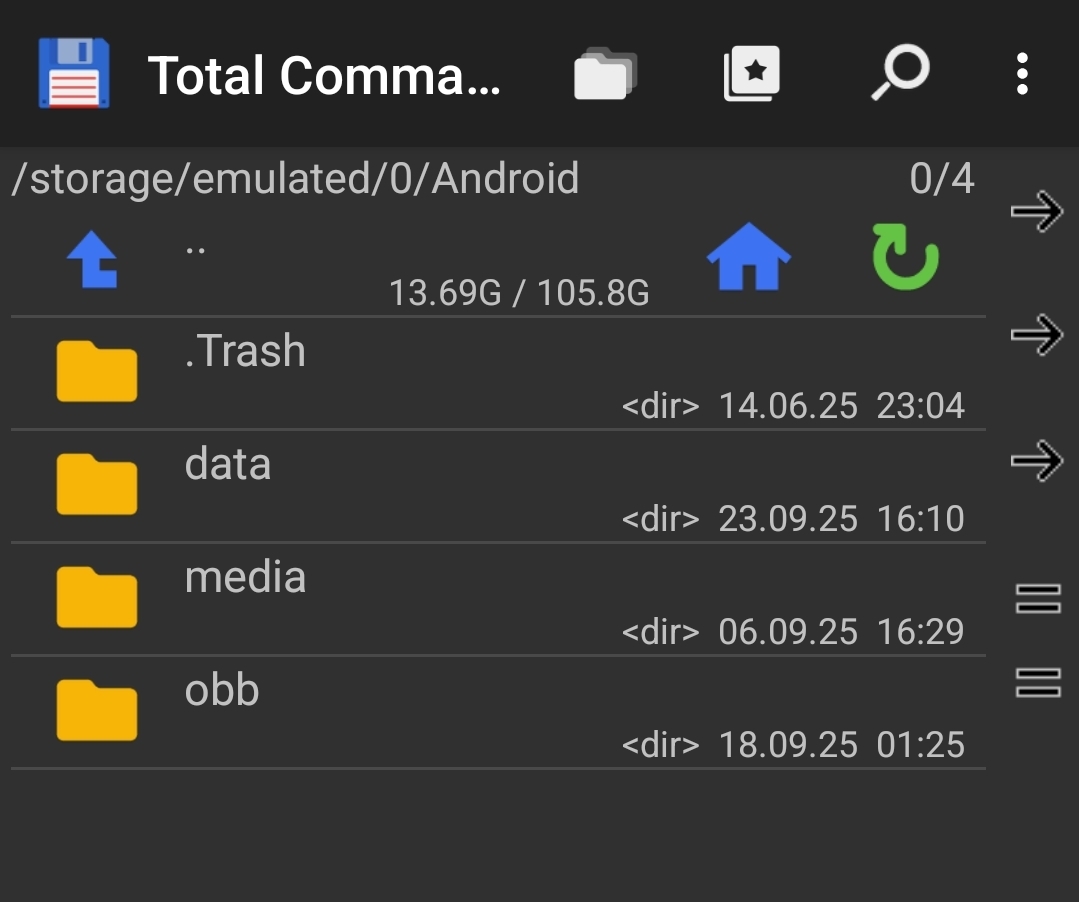Refresh listing with green reload icon
Viewport: 1079px width, 902px height.
pos(905,258)
